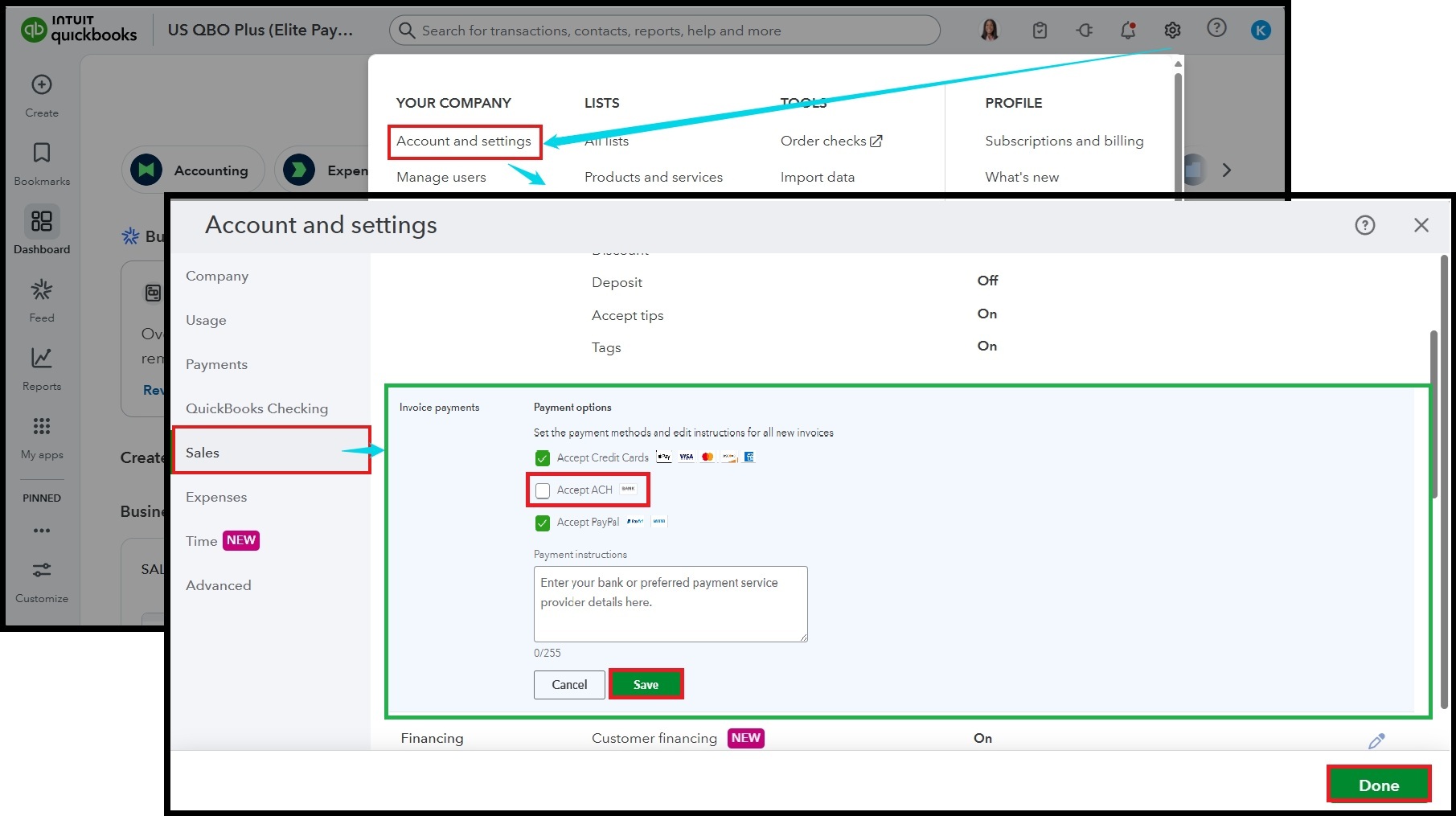
Task: Open Products and services
Action: tap(653, 177)
